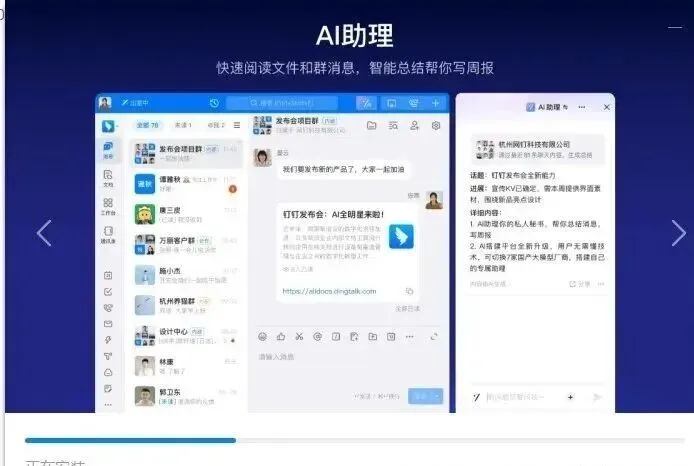
Task: Open the lightning bolt icon in sidebar
Action: pyautogui.click(x=108, y=340)
